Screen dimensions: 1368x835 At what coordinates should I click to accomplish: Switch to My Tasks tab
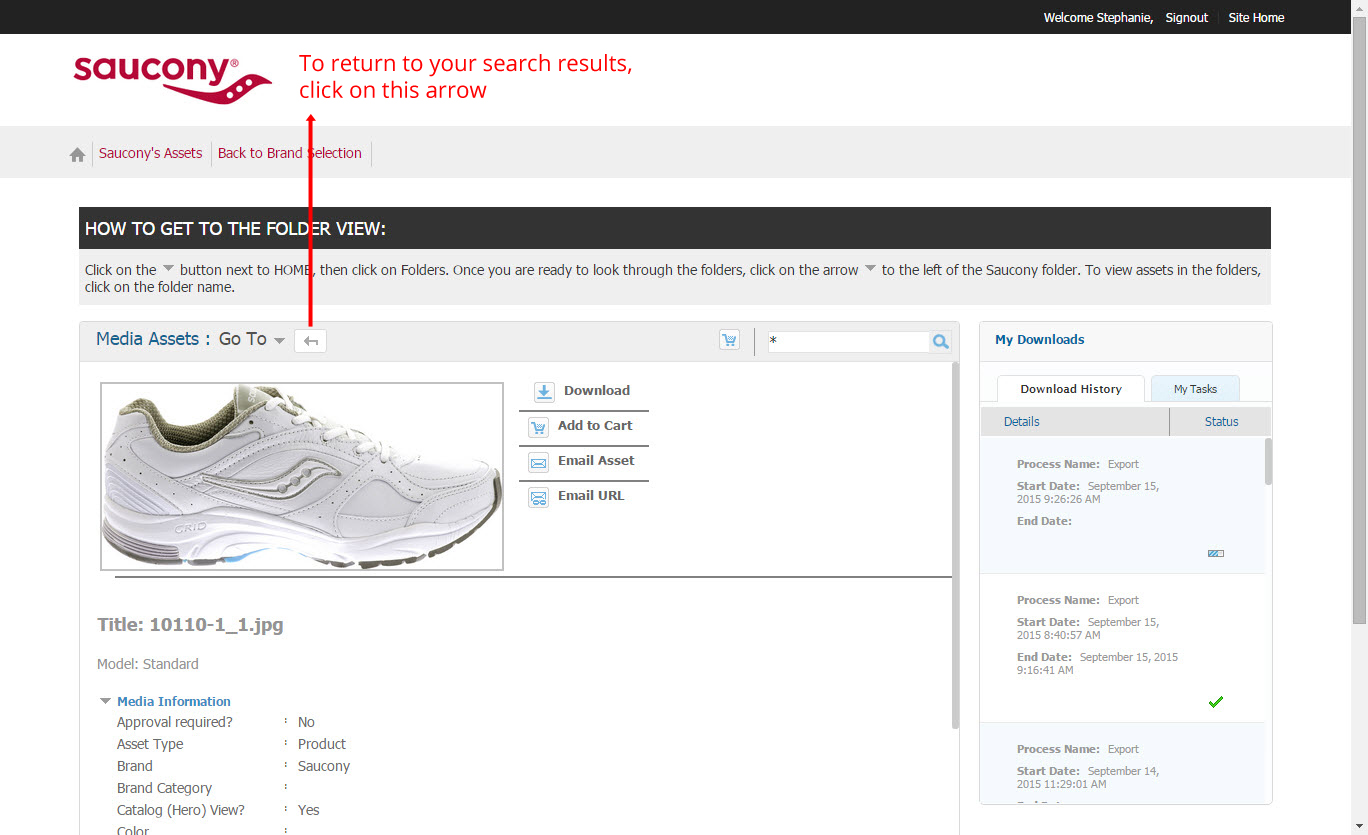tap(1195, 389)
